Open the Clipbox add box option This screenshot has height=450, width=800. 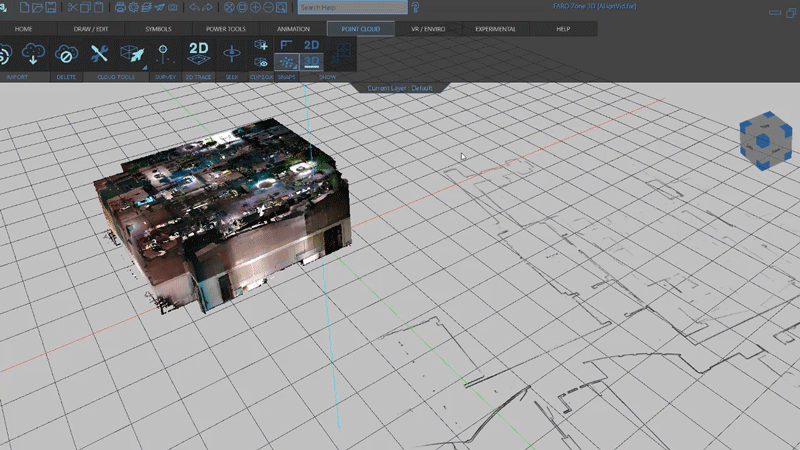(x=260, y=45)
